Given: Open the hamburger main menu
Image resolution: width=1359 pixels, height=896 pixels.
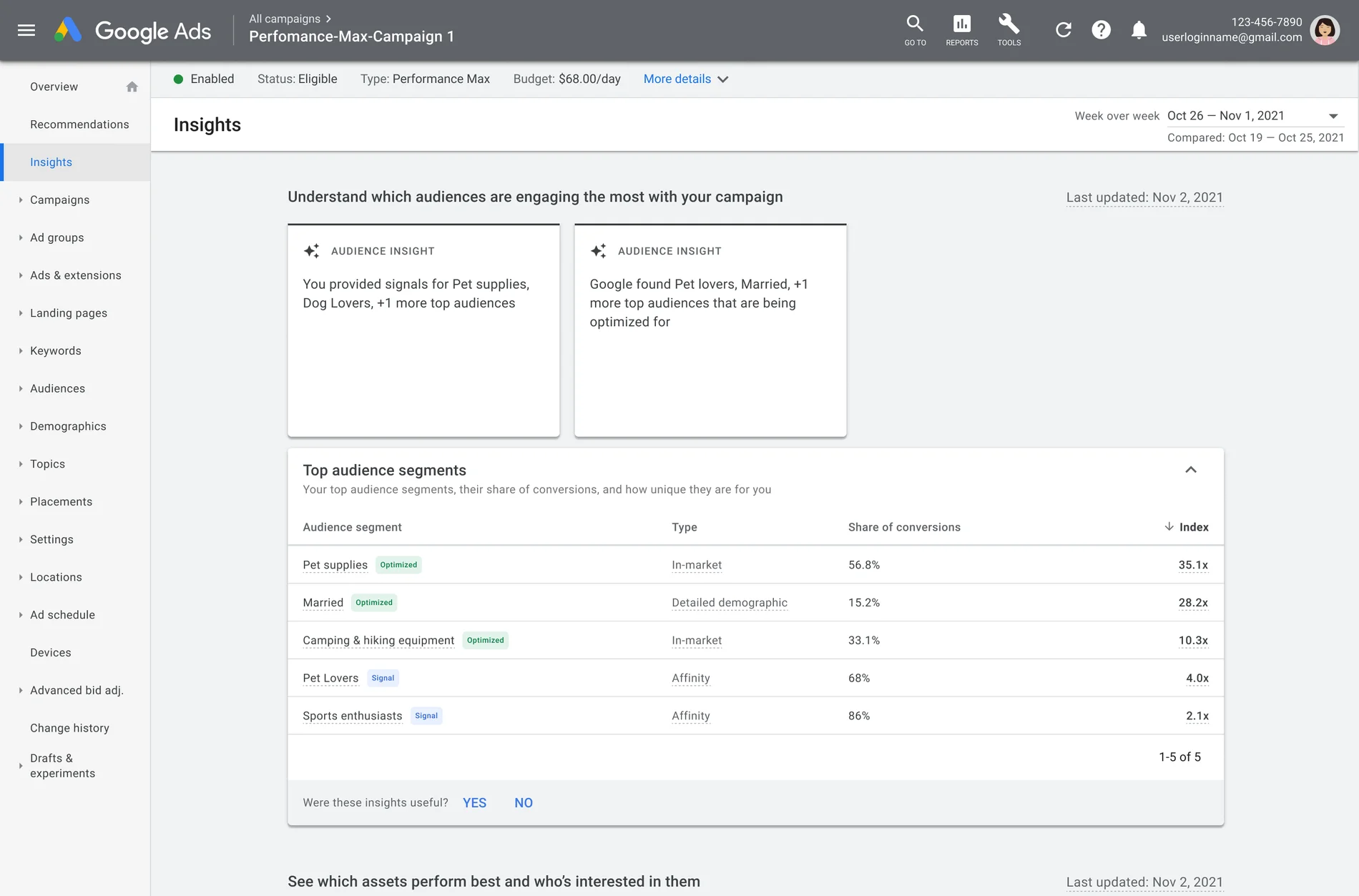Looking at the screenshot, I should 26,30.
